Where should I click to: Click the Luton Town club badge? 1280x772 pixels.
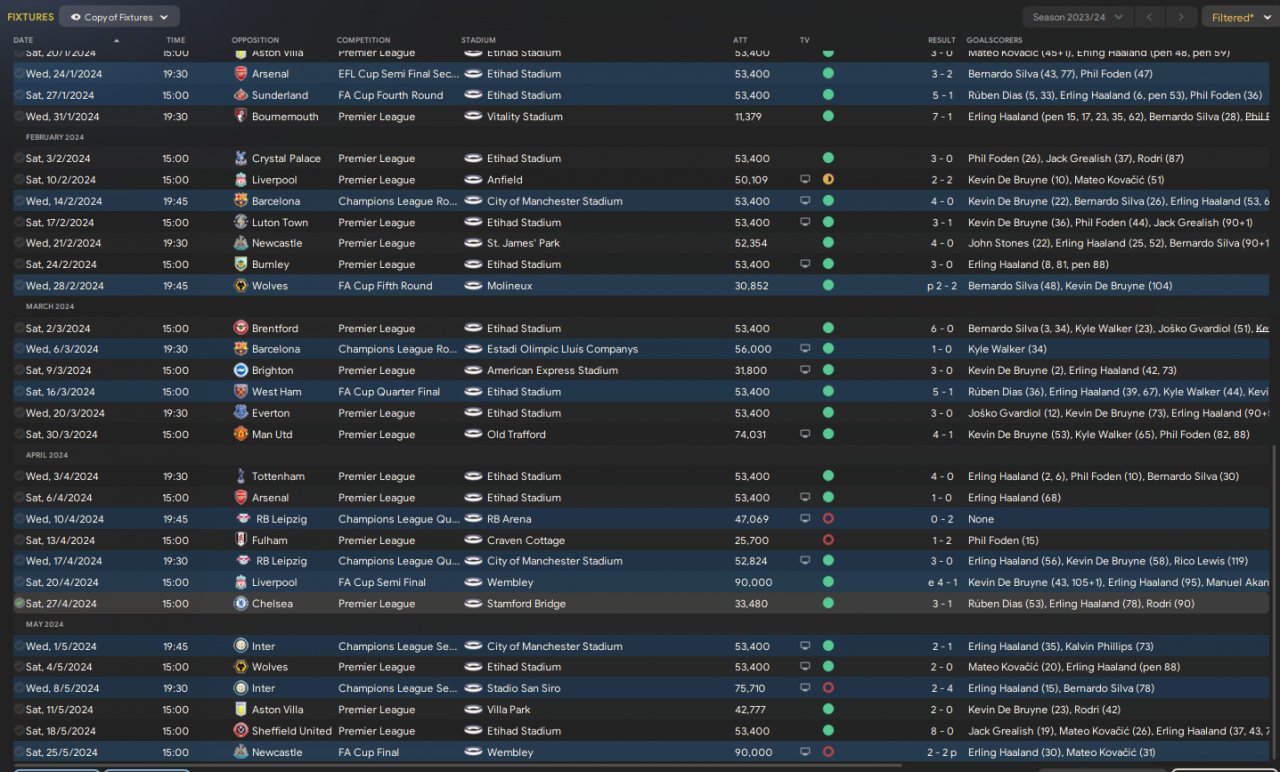240,222
